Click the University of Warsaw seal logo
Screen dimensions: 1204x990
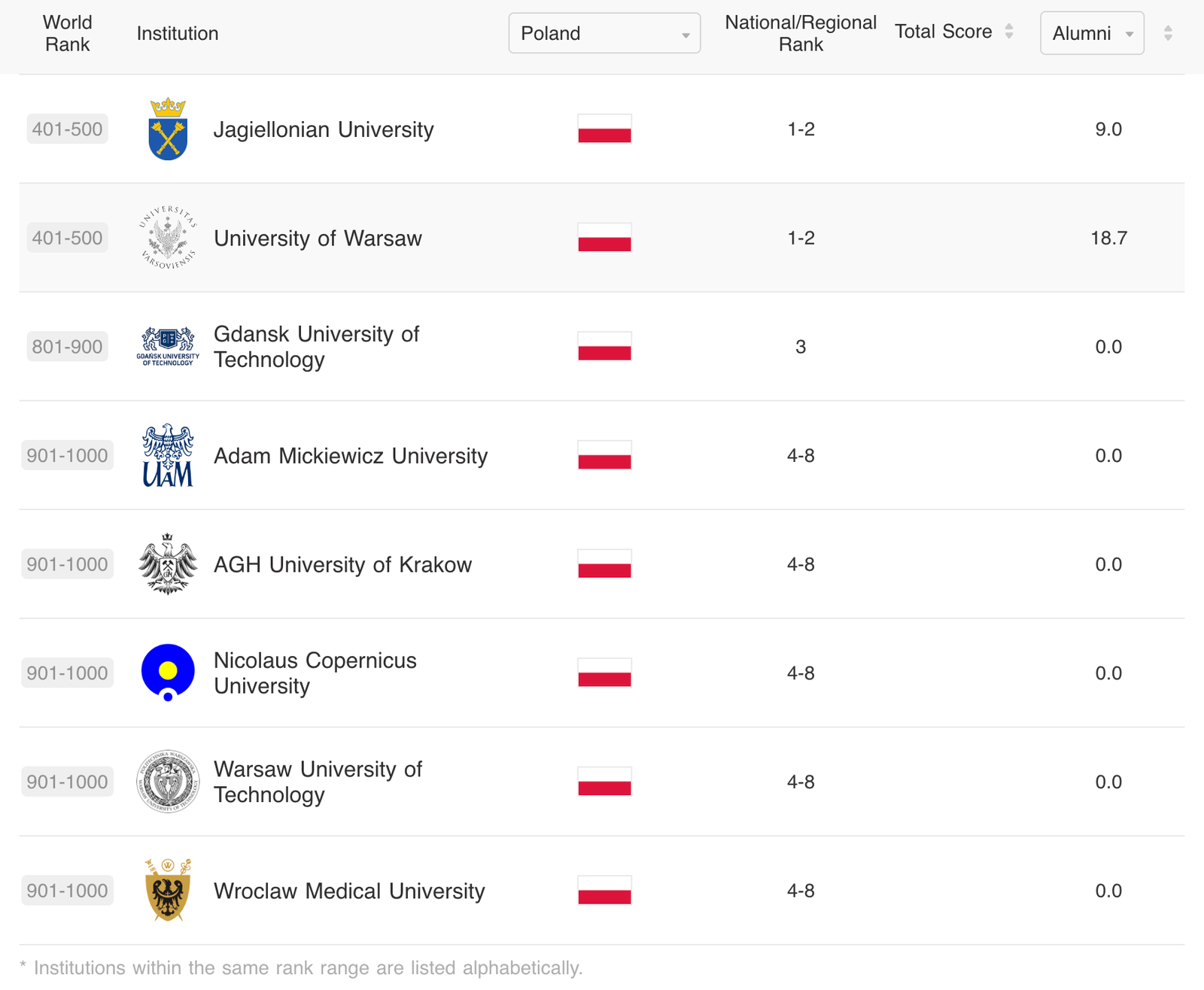(x=168, y=238)
